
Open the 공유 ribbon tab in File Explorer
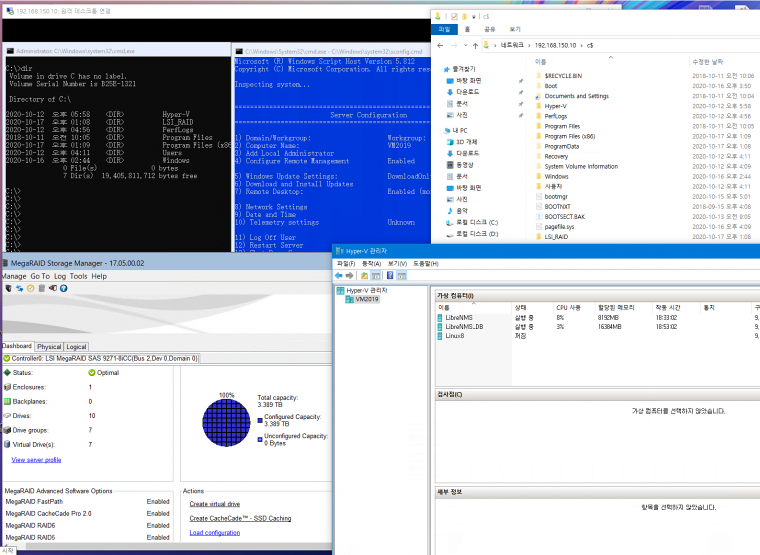tap(491, 30)
